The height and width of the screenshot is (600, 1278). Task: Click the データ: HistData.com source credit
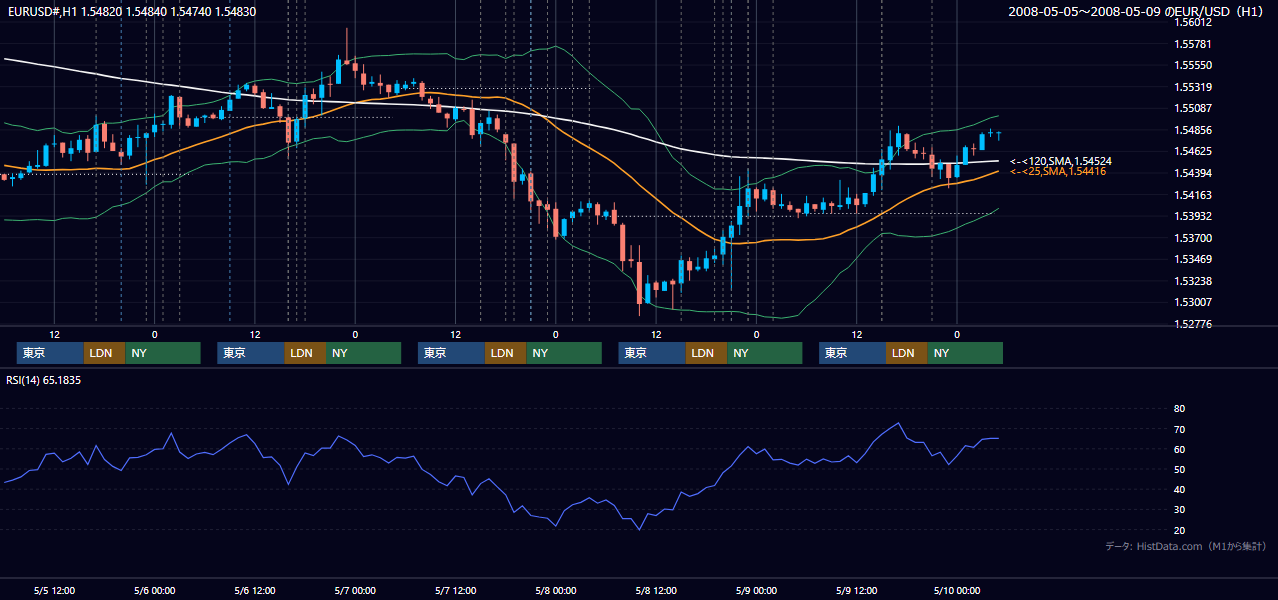point(1186,546)
